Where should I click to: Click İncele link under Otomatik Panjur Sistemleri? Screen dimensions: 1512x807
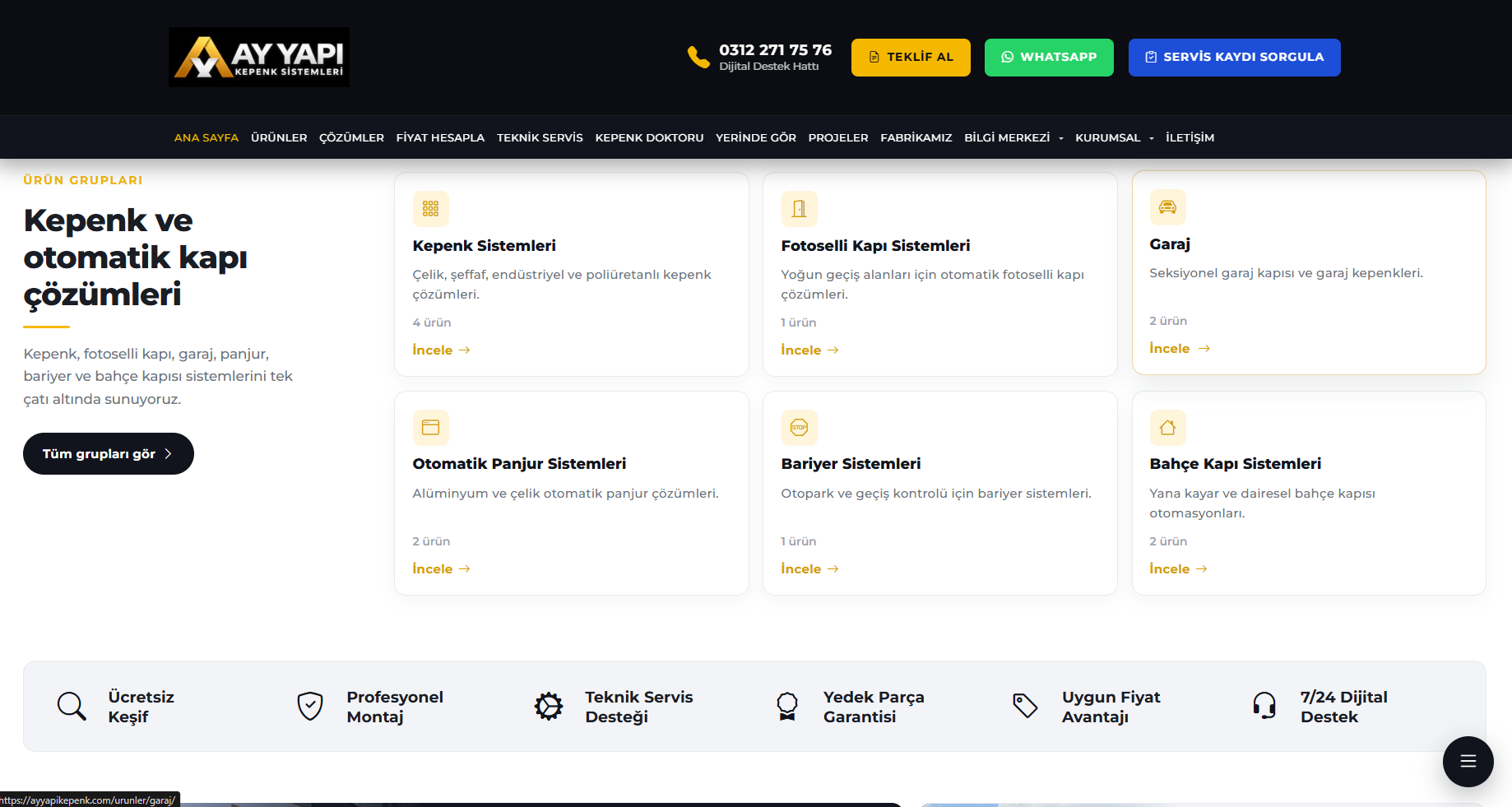pos(441,569)
